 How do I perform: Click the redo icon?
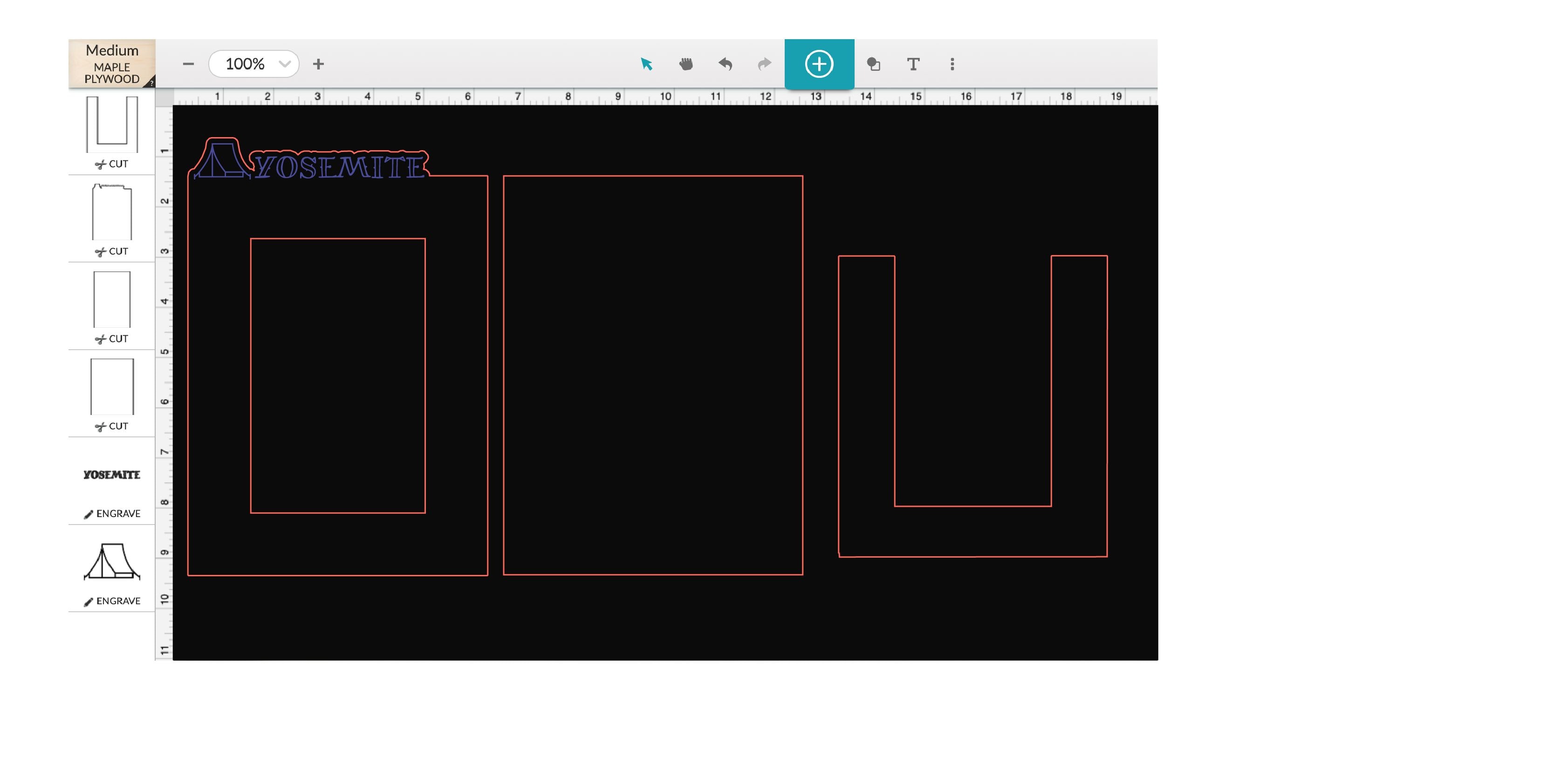[765, 64]
